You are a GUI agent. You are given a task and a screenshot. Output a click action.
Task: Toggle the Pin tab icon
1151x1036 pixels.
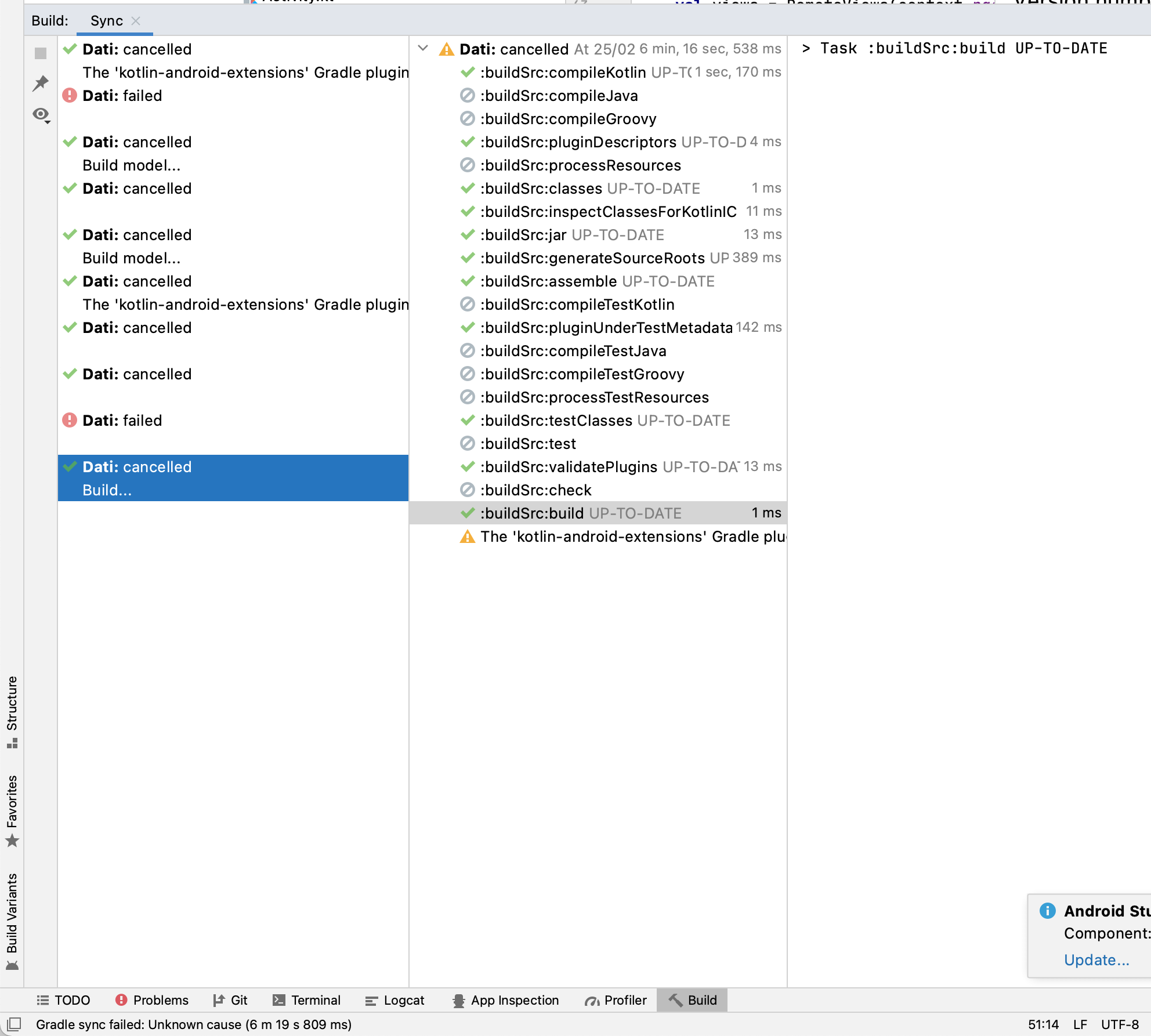(x=41, y=83)
